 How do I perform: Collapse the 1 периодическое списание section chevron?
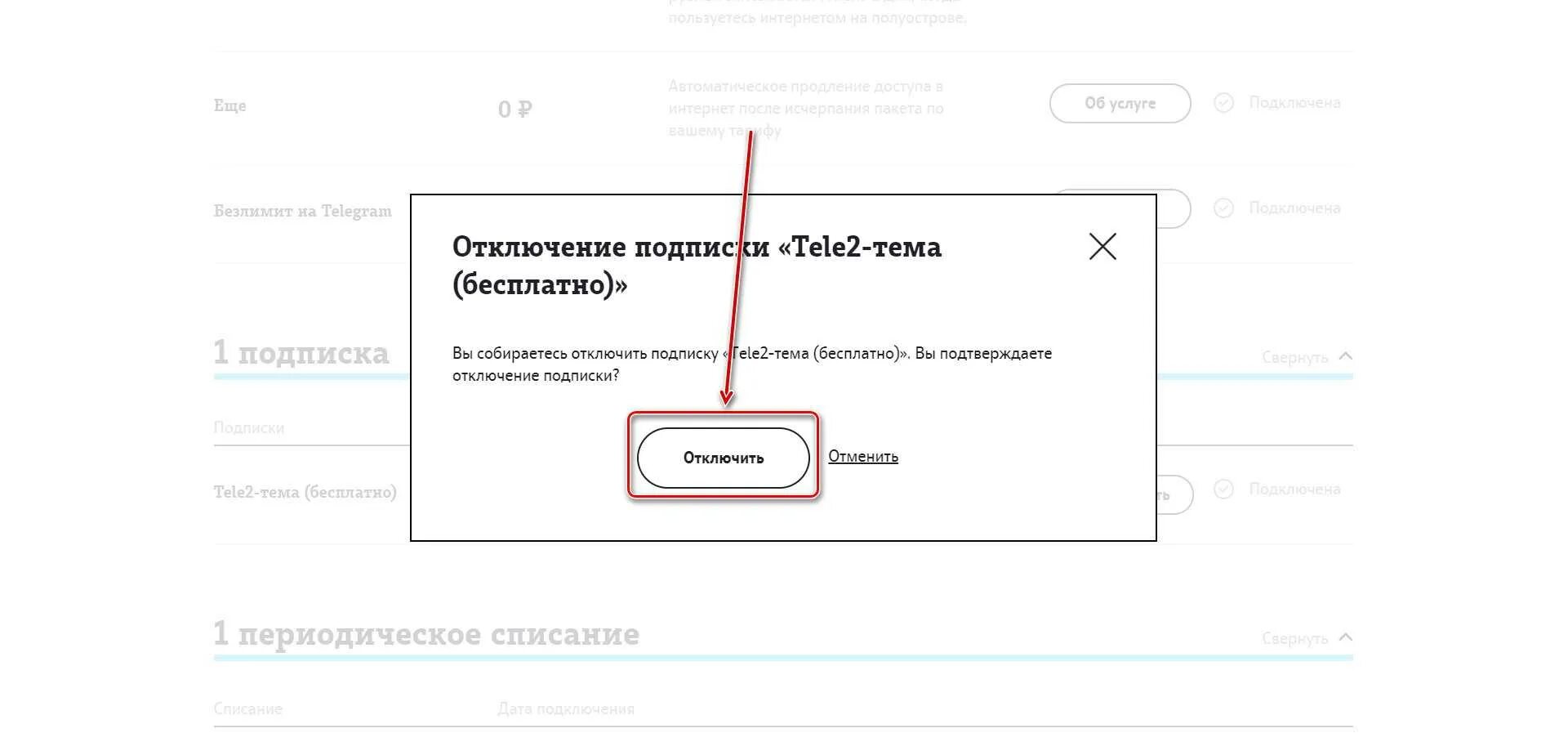point(1346,637)
